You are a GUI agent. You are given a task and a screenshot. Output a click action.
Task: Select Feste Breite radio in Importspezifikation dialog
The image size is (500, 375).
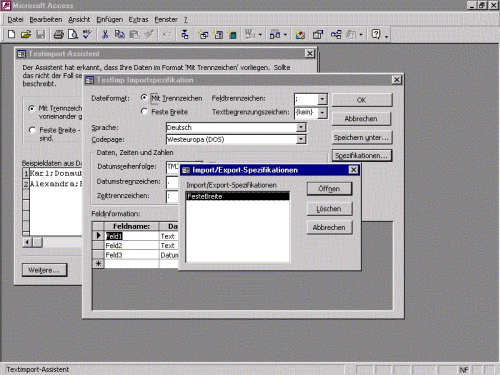click(144, 111)
